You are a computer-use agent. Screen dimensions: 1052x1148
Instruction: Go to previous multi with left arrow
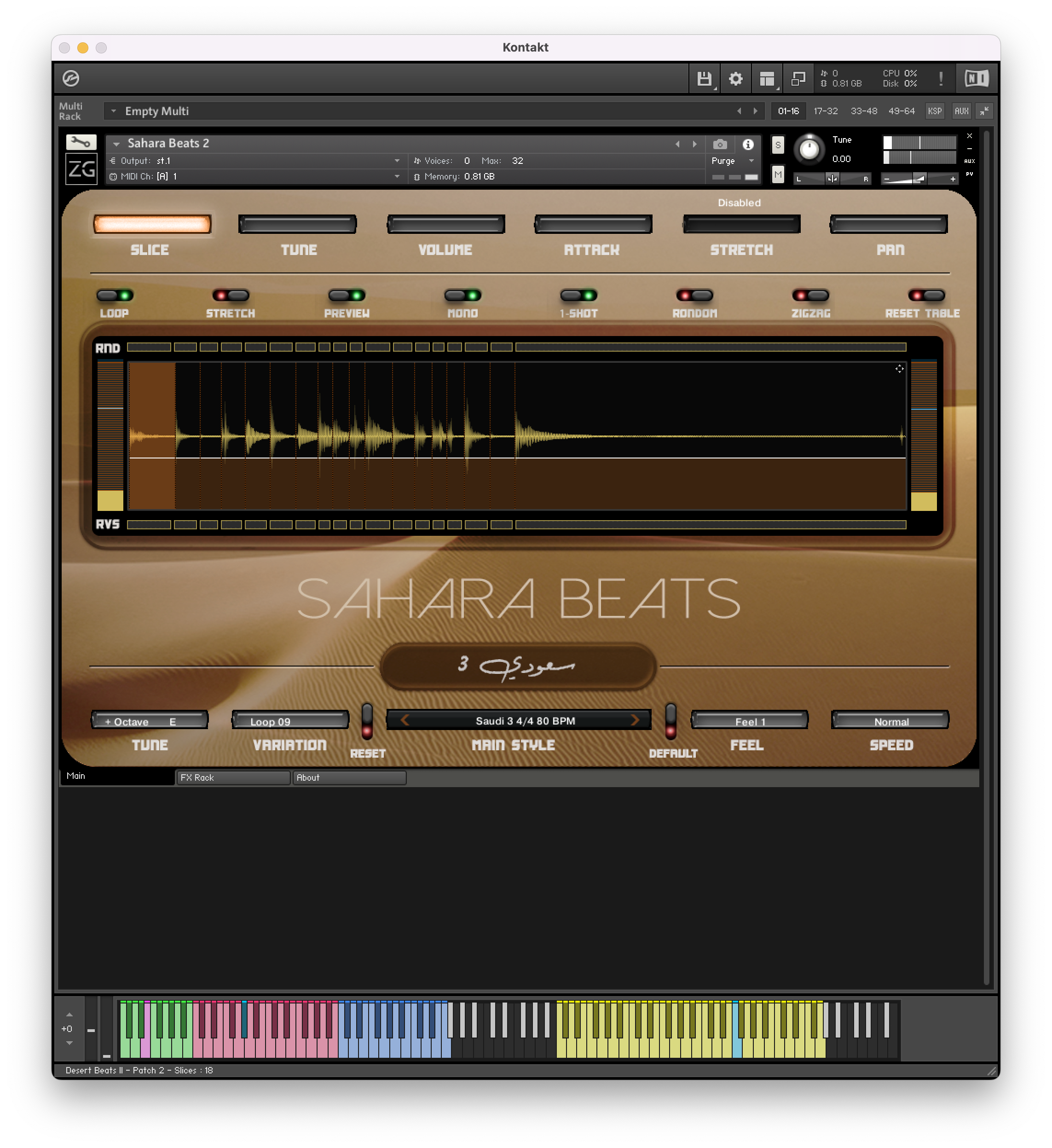tap(739, 111)
